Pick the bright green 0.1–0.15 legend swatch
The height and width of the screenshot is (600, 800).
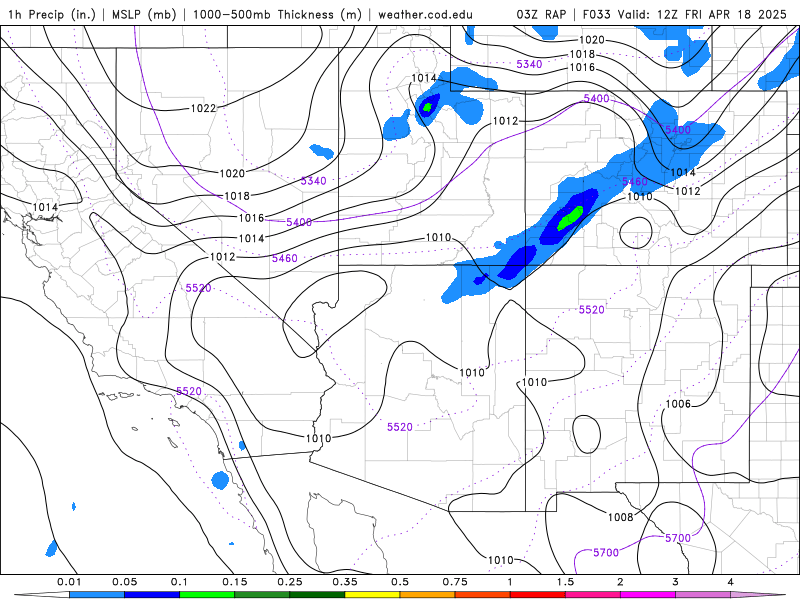pos(207,595)
